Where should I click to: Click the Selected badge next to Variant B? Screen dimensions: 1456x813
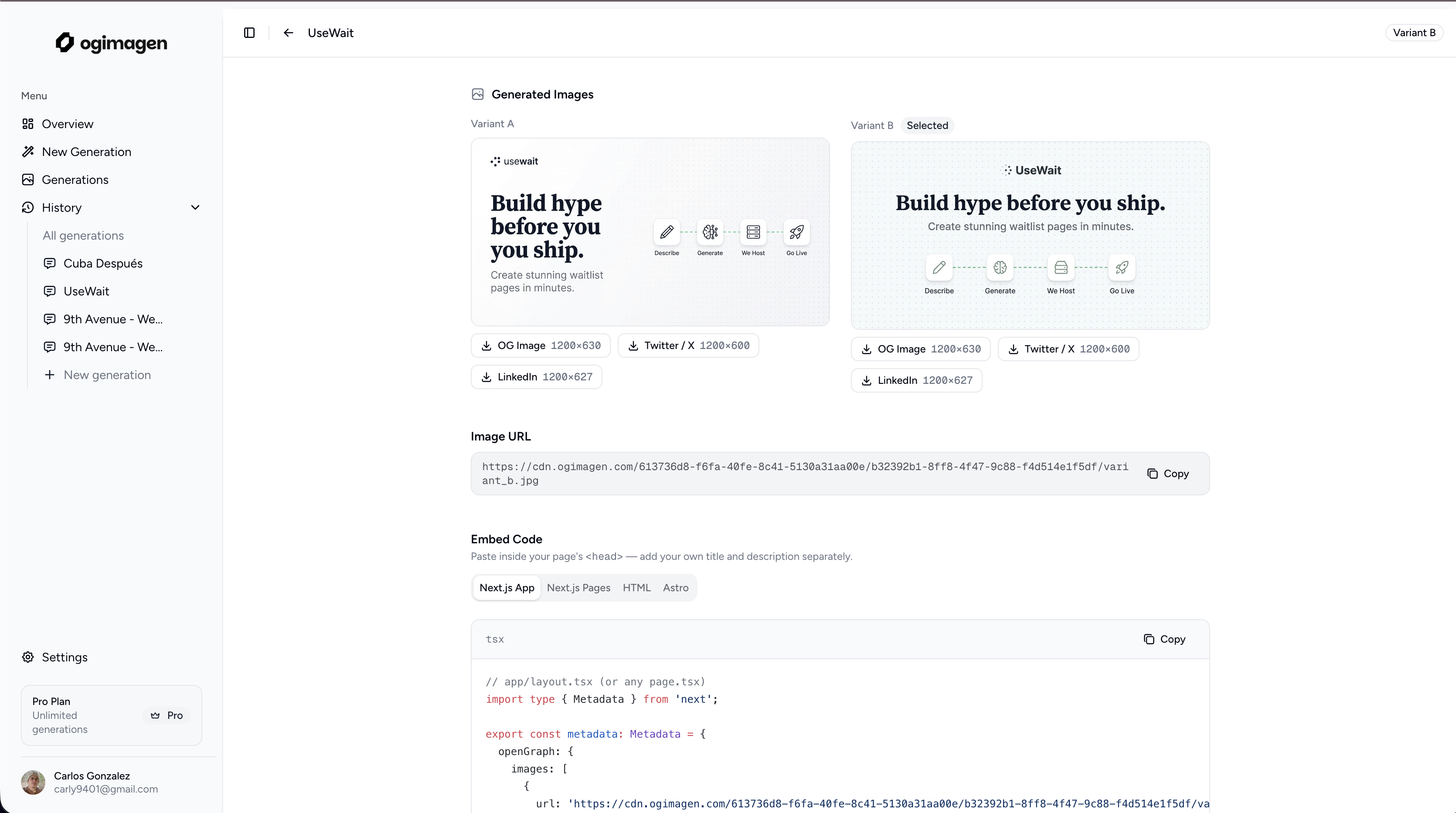(x=928, y=125)
